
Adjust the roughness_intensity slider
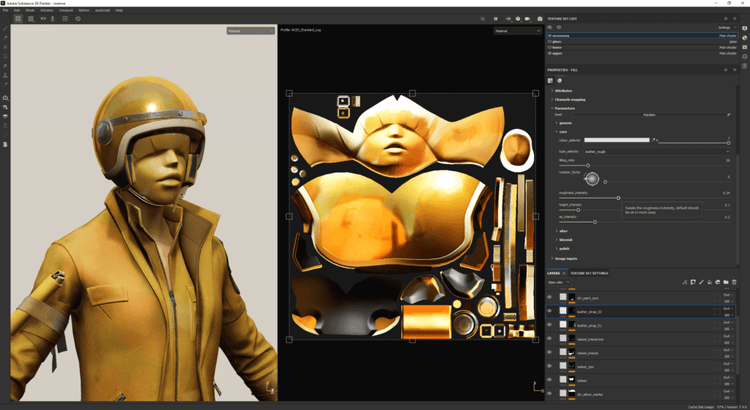coord(618,198)
